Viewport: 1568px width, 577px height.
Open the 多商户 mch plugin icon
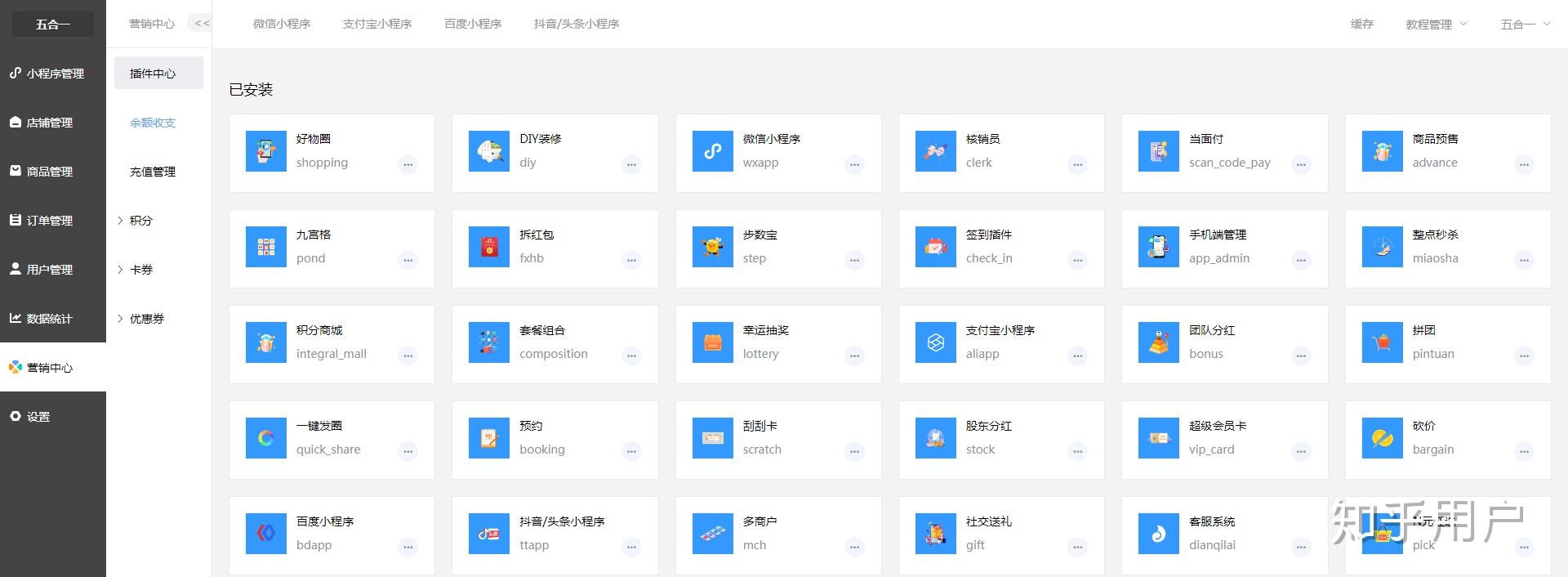point(713,534)
